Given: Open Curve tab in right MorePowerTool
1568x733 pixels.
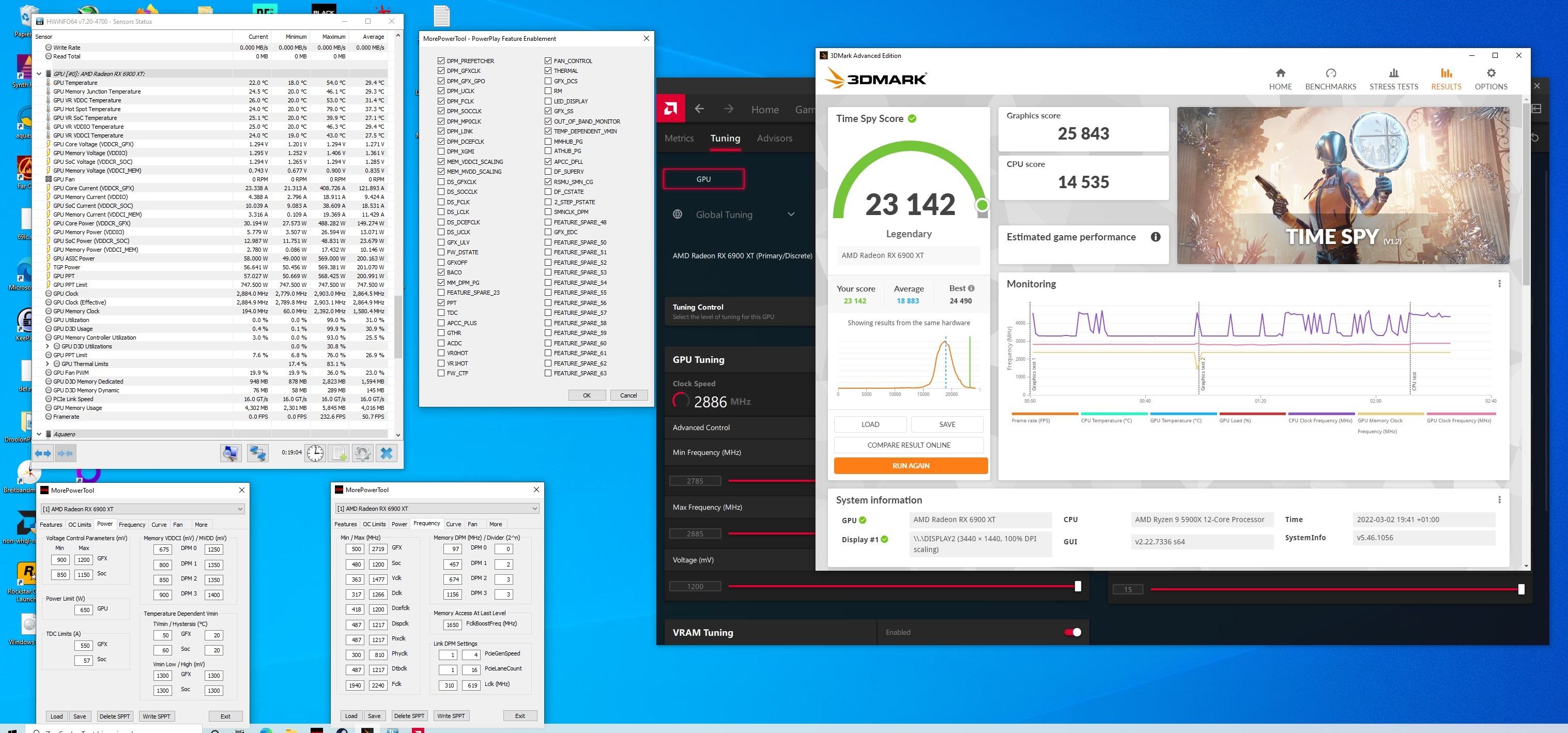Looking at the screenshot, I should click(453, 524).
